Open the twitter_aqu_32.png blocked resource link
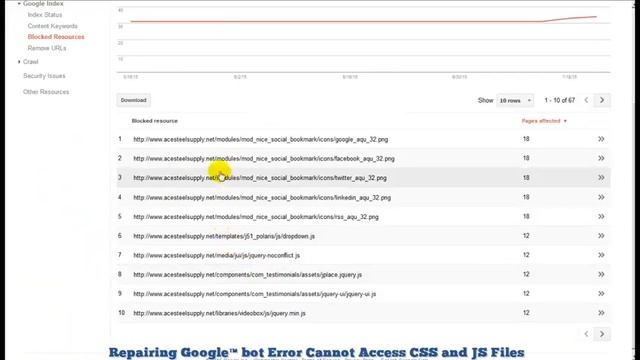 (x=260, y=178)
